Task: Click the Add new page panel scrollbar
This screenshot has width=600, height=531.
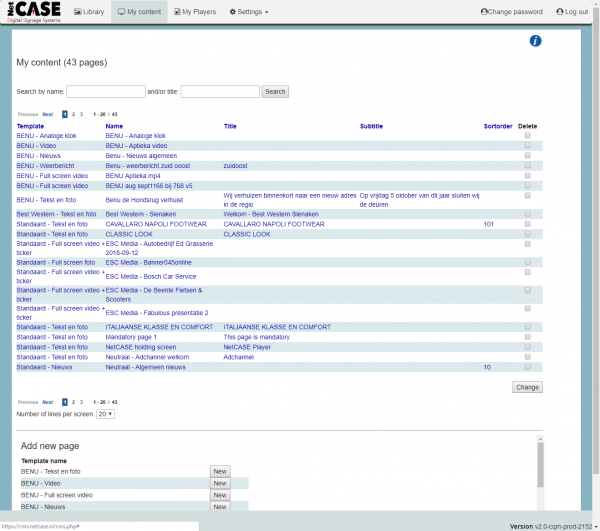Action: [x=540, y=465]
